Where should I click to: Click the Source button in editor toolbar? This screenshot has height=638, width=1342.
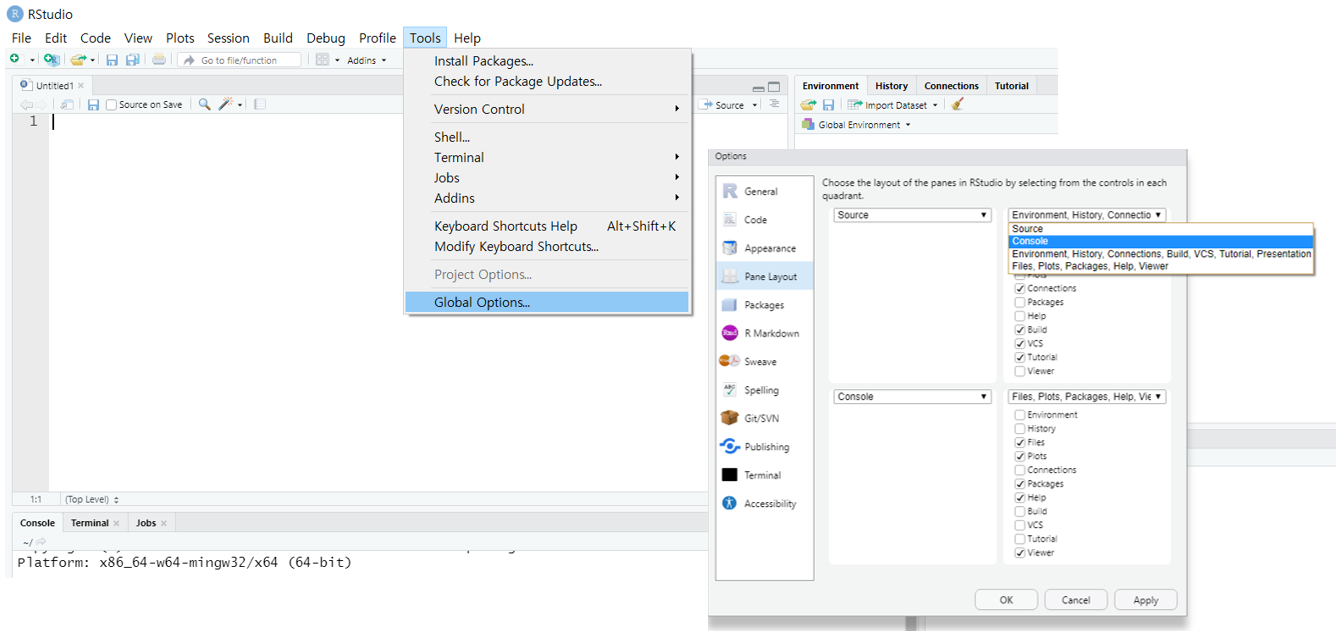[724, 105]
